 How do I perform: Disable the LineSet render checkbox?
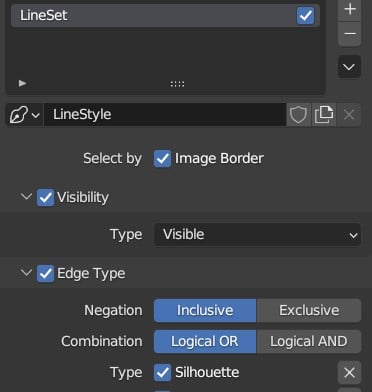pos(305,15)
